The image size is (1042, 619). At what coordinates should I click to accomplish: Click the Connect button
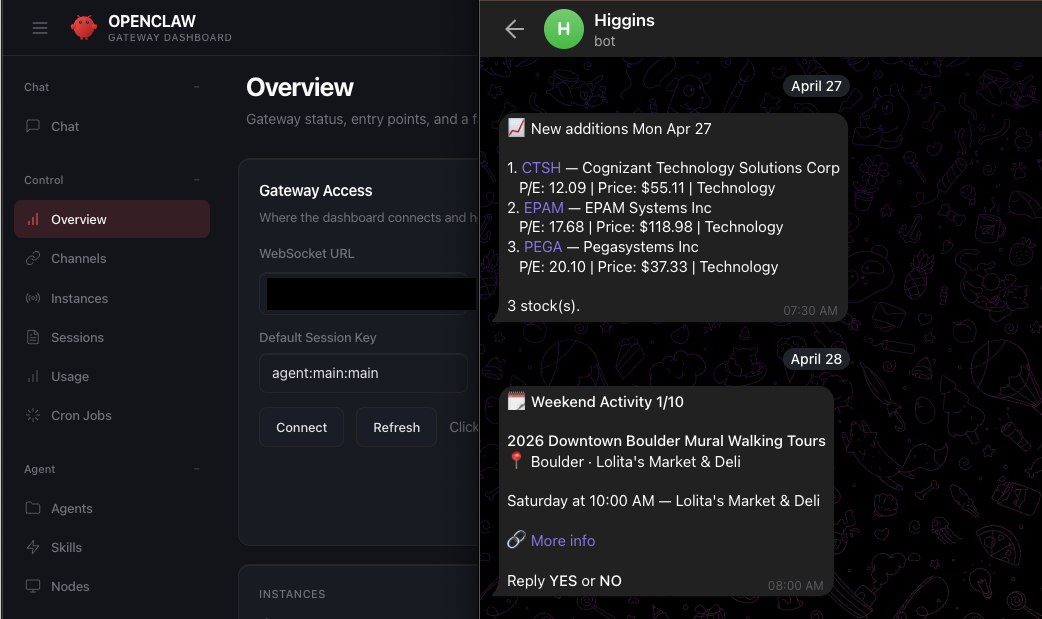pyautogui.click(x=301, y=428)
